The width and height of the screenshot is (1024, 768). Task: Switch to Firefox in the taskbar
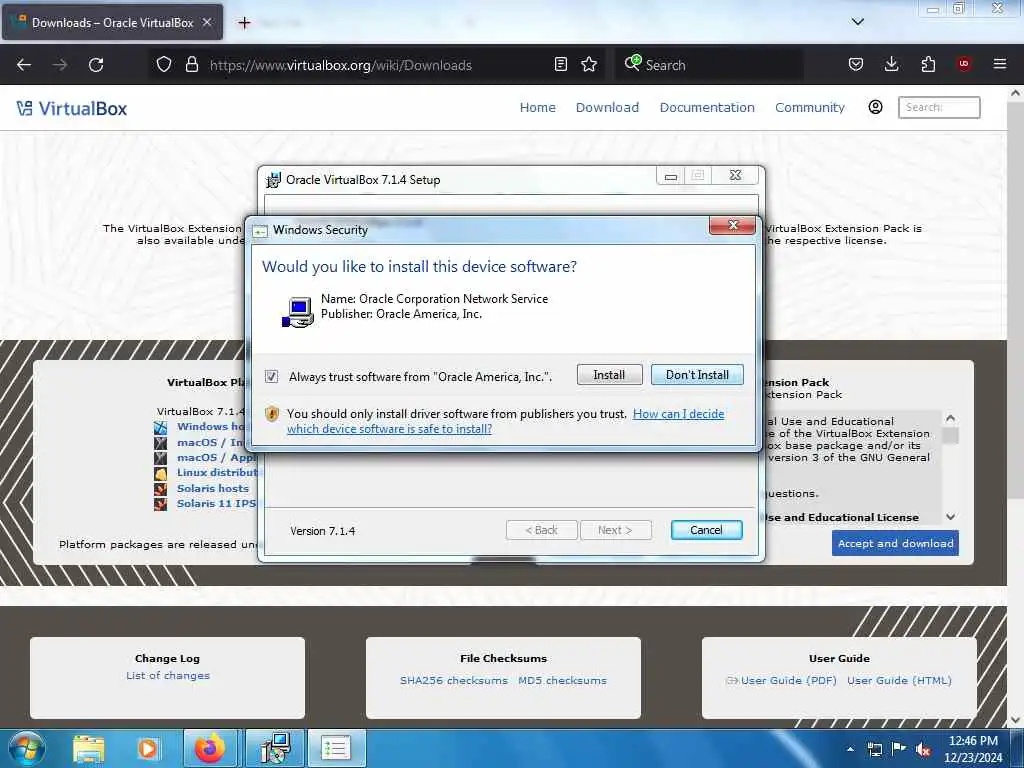[210, 748]
